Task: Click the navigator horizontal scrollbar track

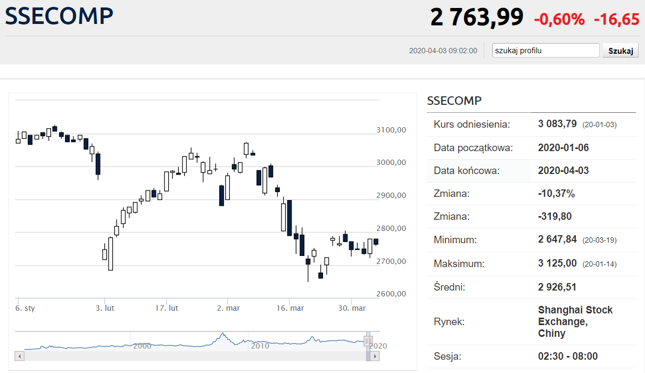Action: click(x=195, y=356)
